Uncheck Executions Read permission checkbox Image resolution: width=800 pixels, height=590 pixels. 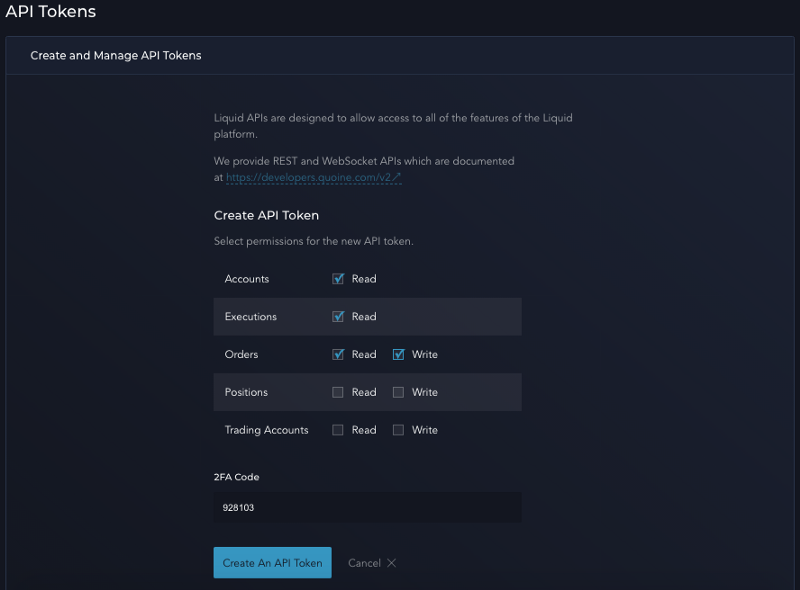coord(338,316)
